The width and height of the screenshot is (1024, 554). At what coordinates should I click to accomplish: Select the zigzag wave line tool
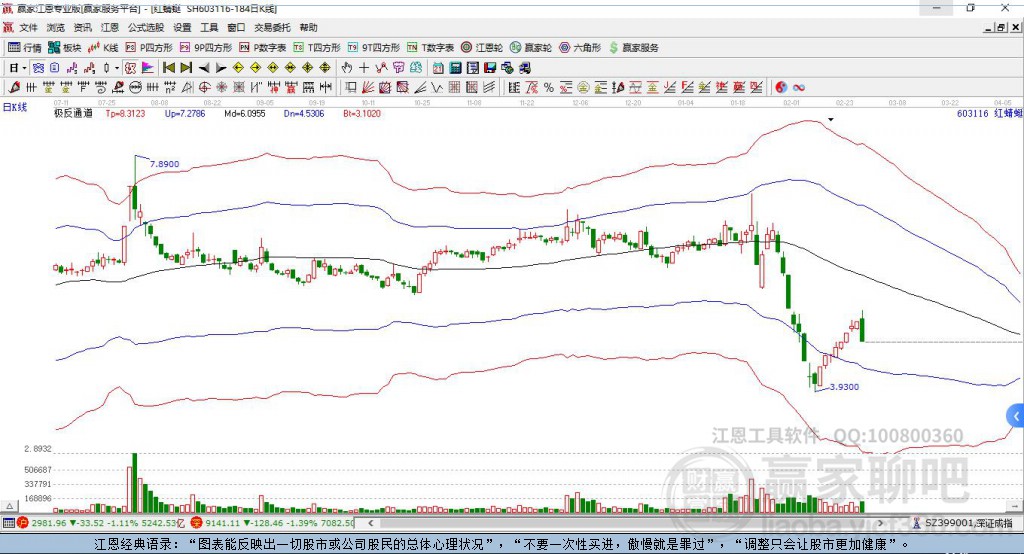(438, 88)
